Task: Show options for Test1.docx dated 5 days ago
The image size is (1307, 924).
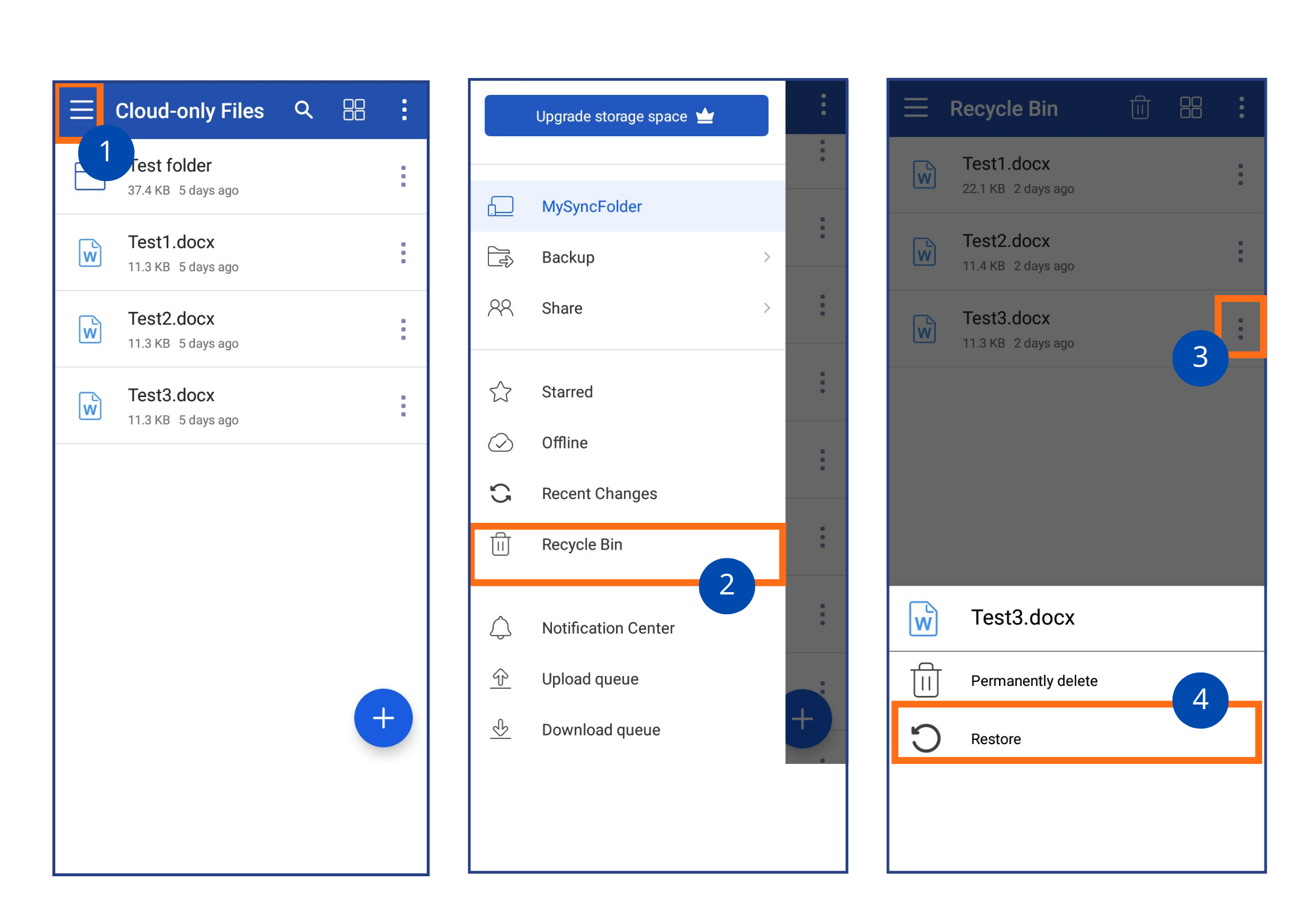Action: (x=403, y=253)
